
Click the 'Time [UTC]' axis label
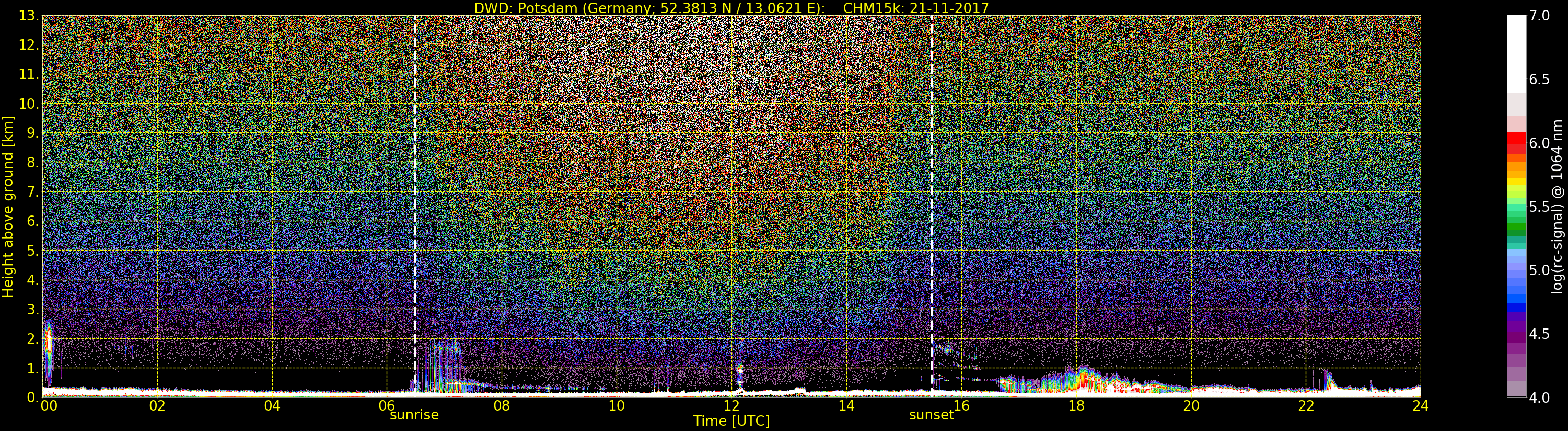tap(731, 421)
